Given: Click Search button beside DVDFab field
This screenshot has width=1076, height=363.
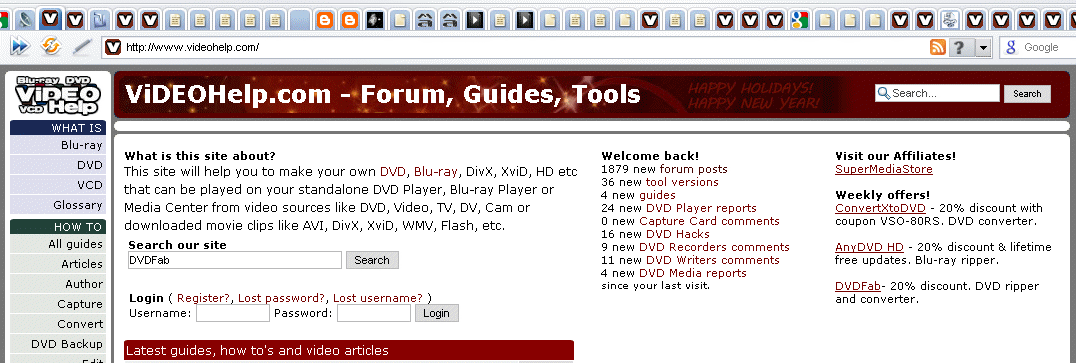Looking at the screenshot, I should pyautogui.click(x=372, y=260).
